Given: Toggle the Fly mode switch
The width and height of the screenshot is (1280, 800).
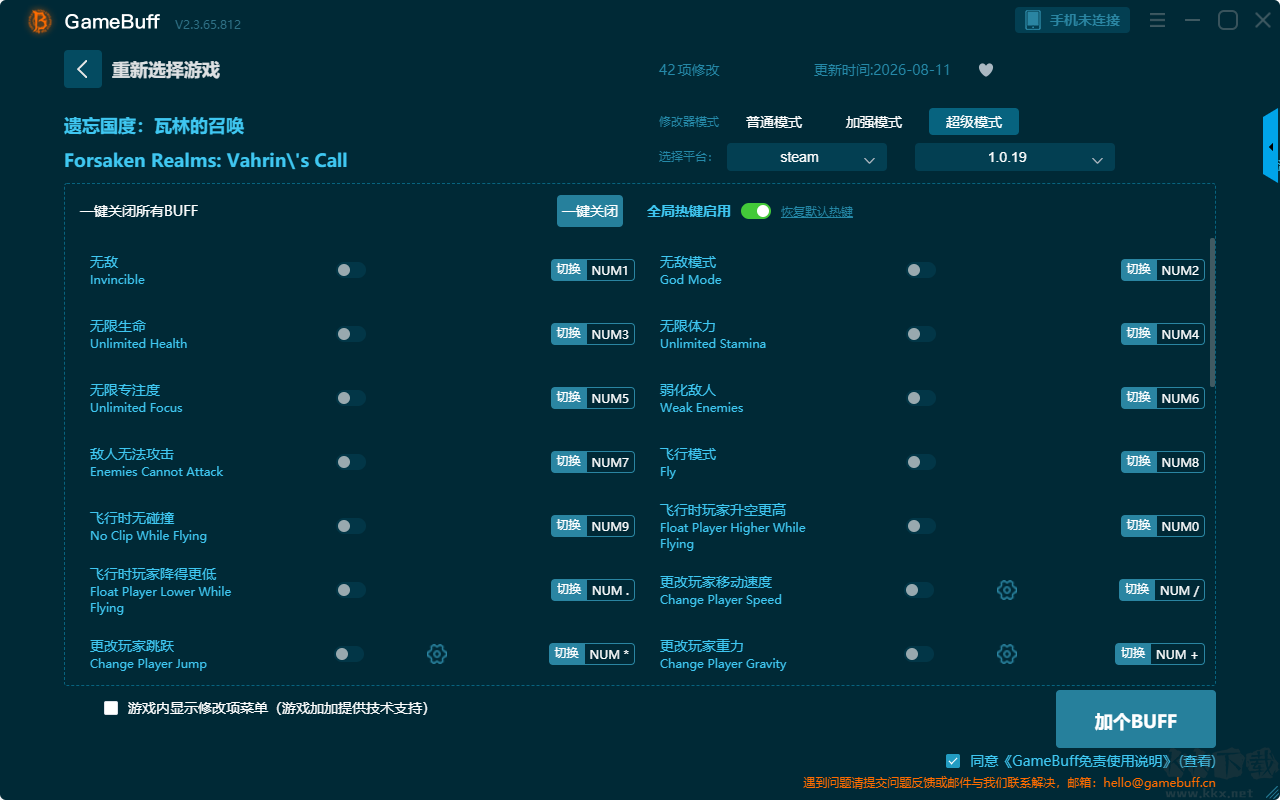Looking at the screenshot, I should 921,462.
